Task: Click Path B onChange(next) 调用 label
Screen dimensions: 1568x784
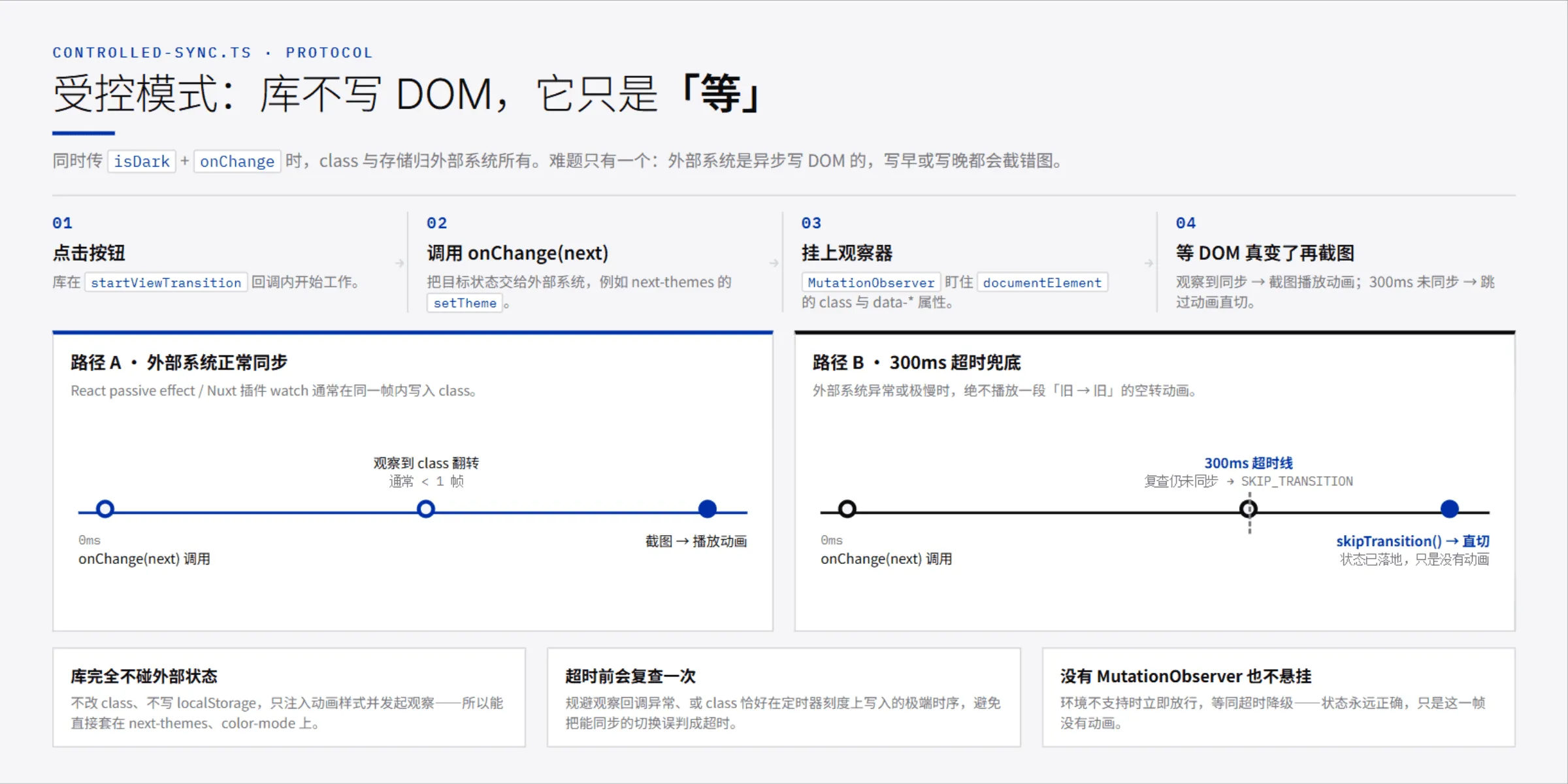Action: coord(887,559)
